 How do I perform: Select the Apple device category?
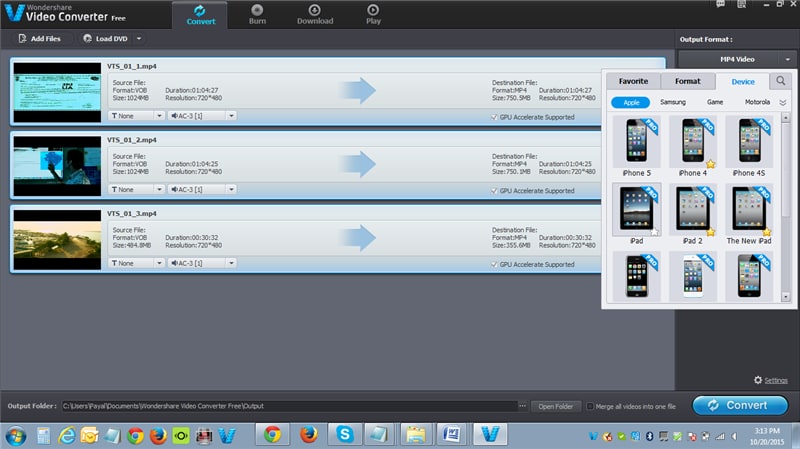click(x=631, y=103)
